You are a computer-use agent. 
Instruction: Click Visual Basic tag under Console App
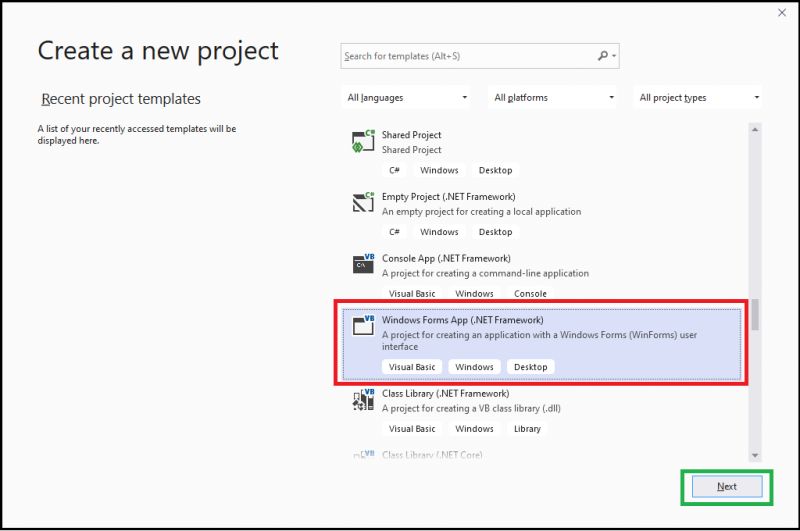[412, 294]
